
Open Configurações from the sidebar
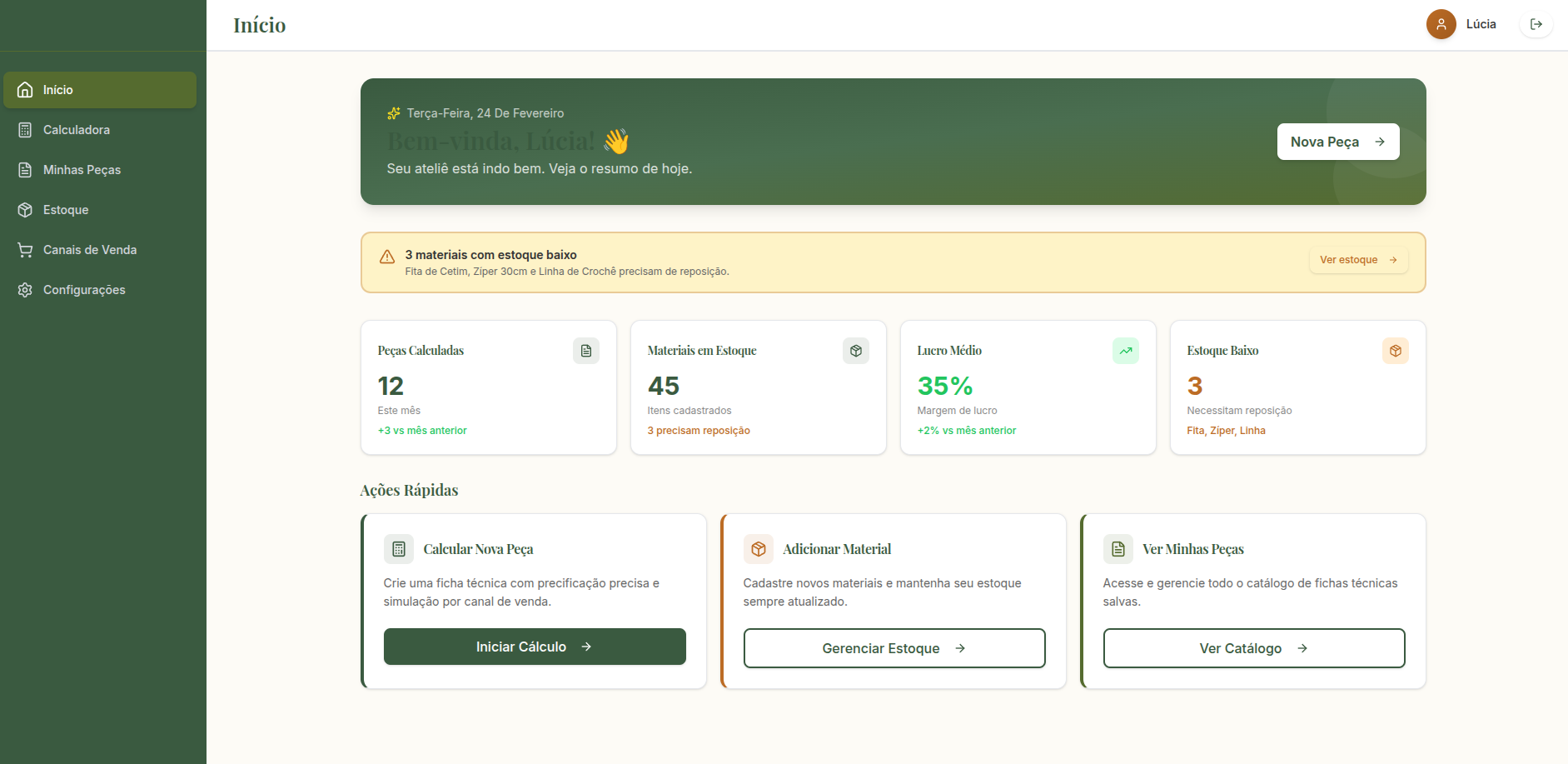(84, 290)
